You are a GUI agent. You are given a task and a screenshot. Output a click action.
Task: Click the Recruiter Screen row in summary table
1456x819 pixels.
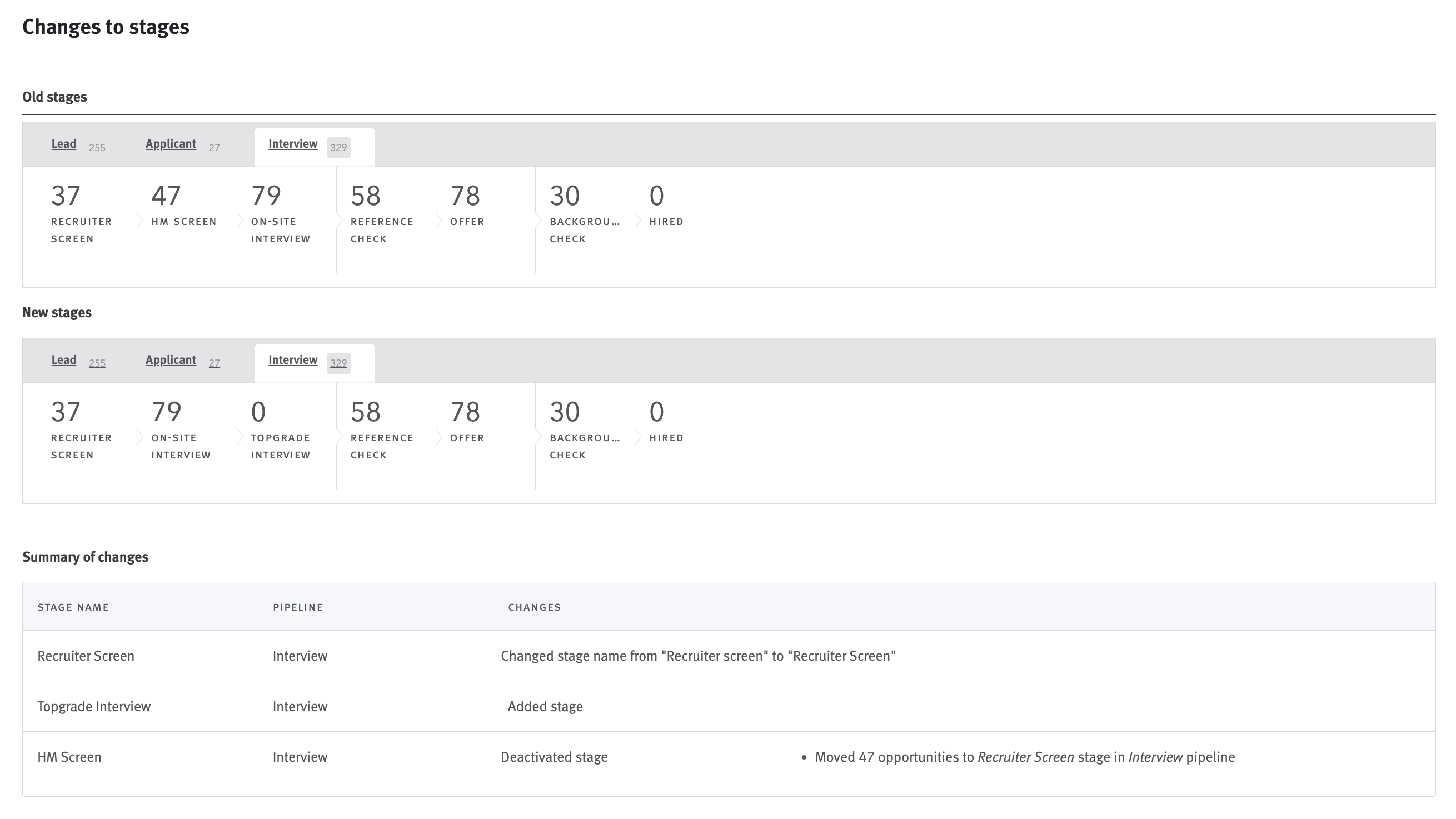point(86,656)
